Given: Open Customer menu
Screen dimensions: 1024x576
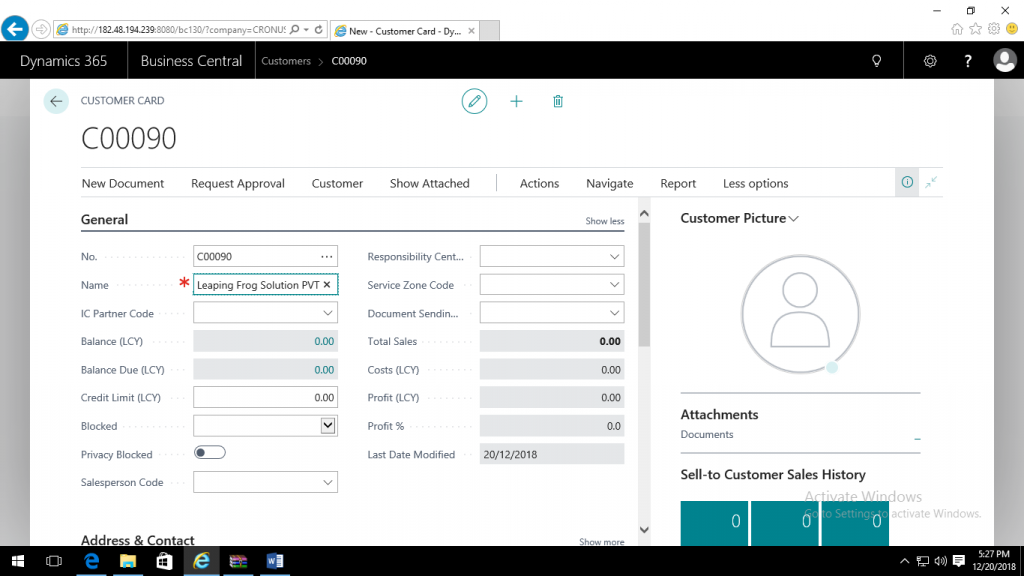Looking at the screenshot, I should click(337, 184).
